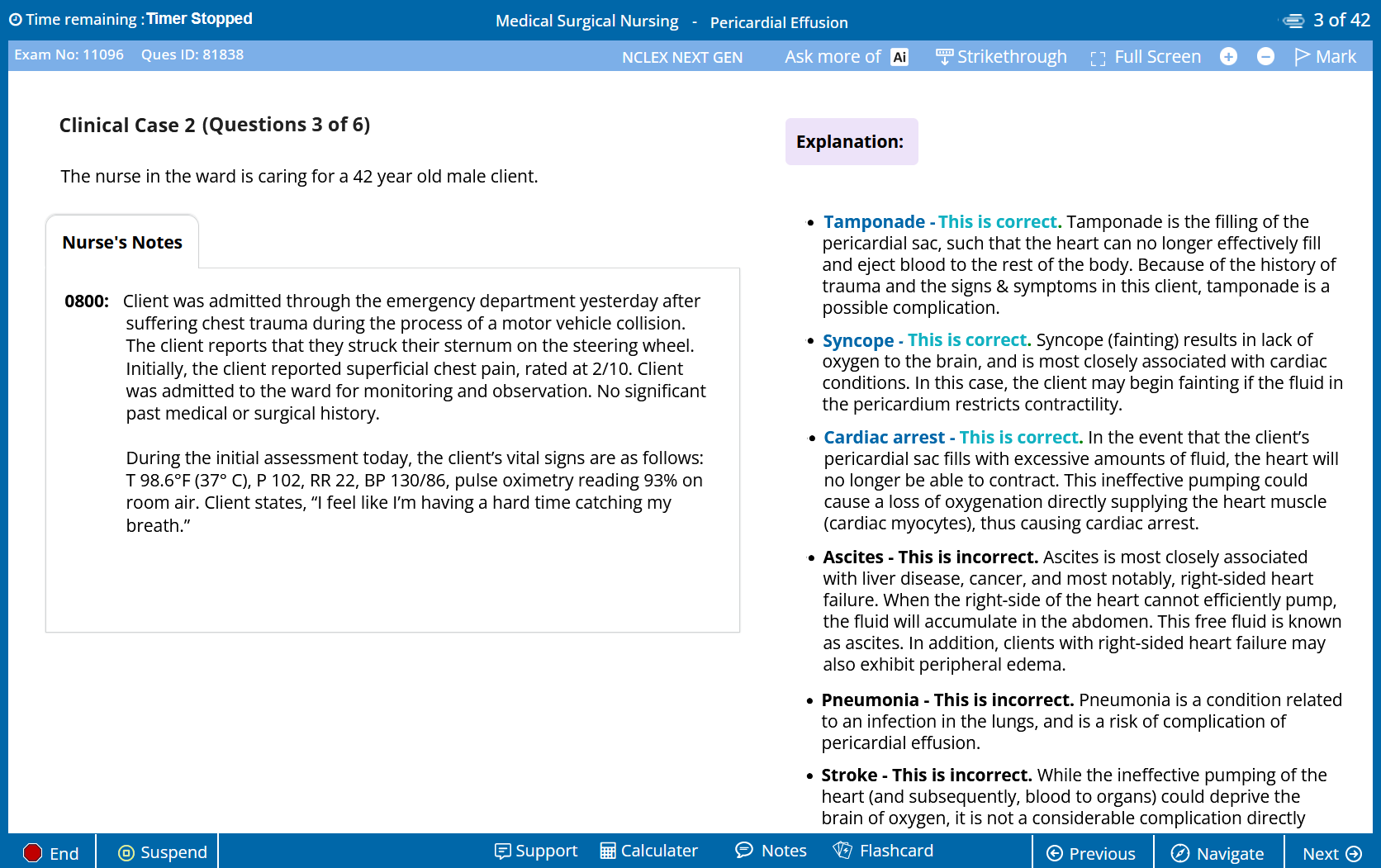Click the Medical Surgical Nursing title
The height and width of the screenshot is (868, 1381).
587,21
